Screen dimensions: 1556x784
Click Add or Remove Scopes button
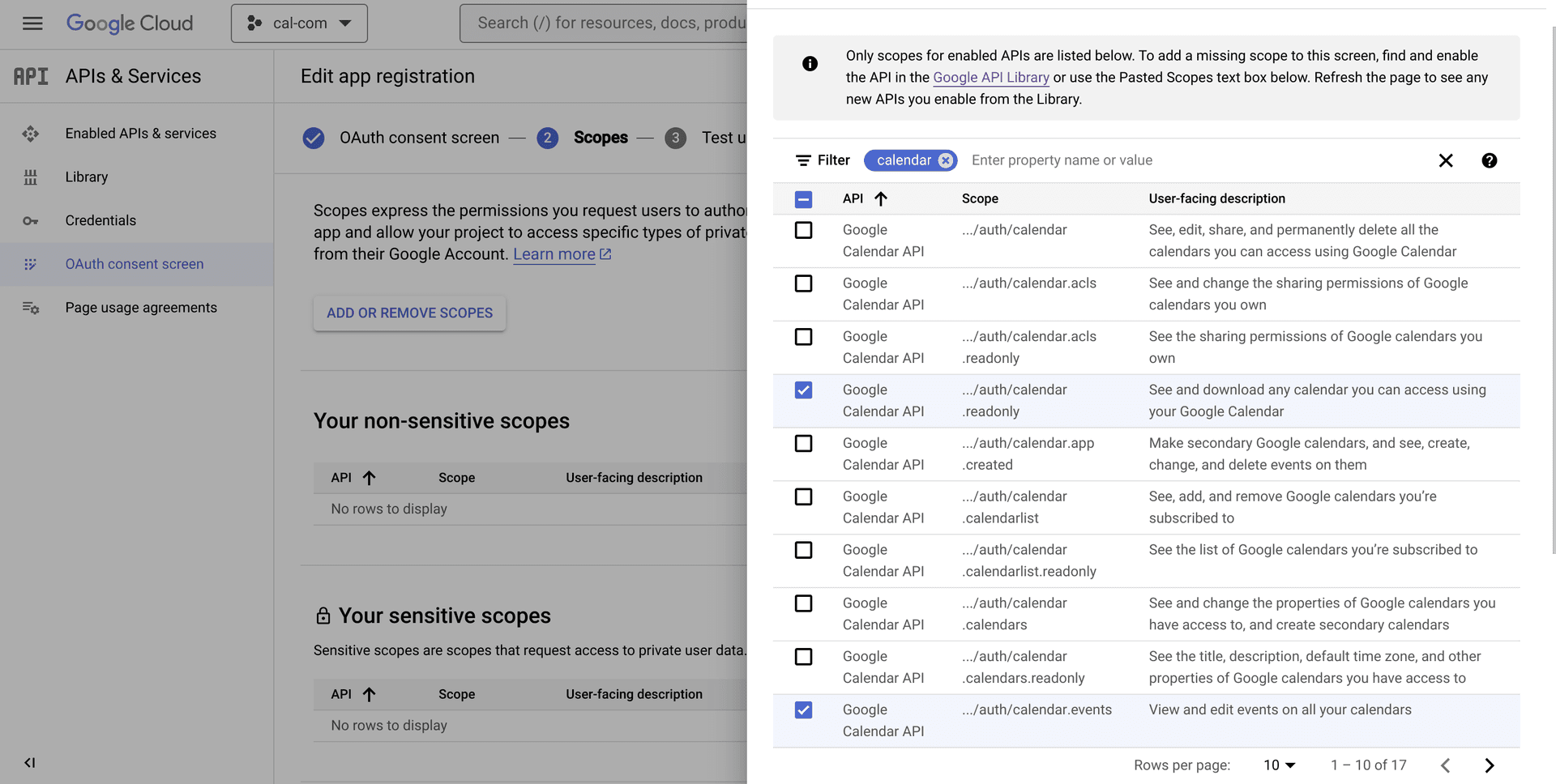(x=409, y=313)
